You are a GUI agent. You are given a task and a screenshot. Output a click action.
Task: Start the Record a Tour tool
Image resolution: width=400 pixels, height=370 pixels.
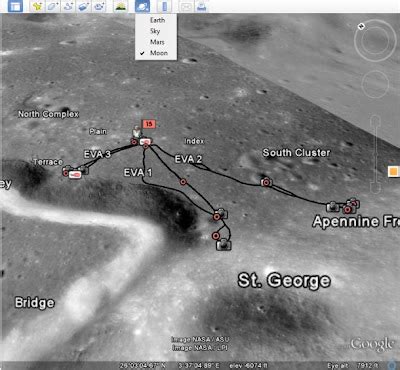tap(99, 6)
